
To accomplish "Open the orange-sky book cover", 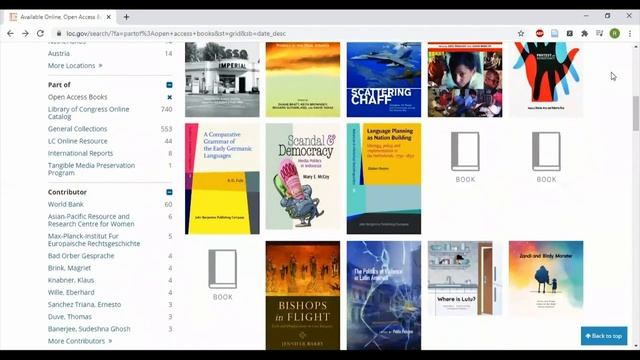I will click(303, 80).
